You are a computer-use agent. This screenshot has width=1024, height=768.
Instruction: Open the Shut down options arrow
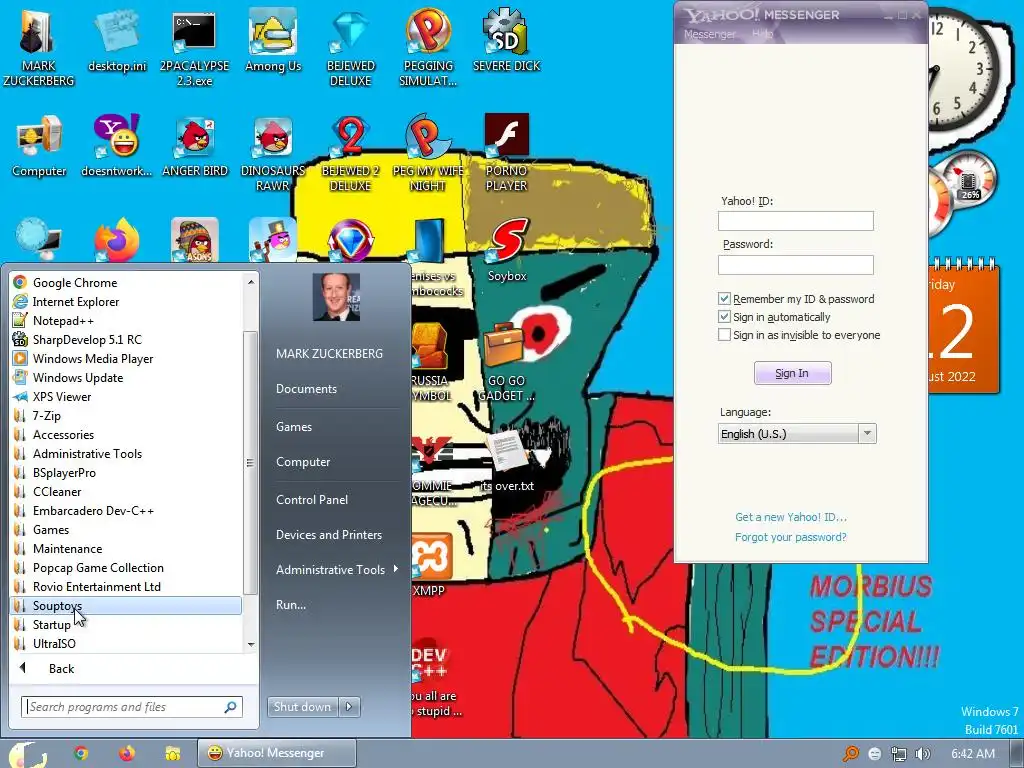point(349,707)
